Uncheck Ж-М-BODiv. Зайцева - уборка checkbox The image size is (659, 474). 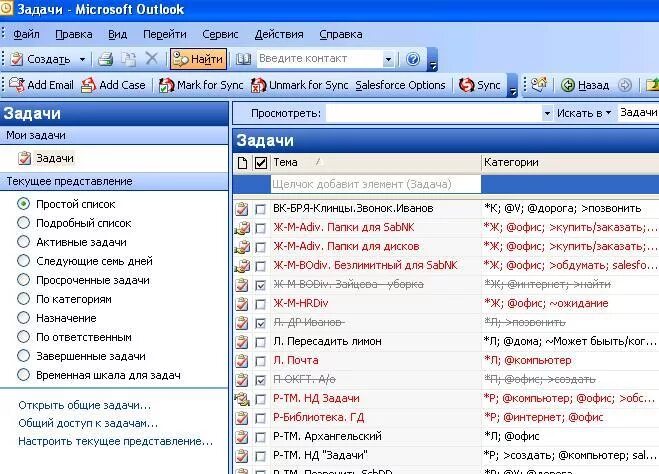click(261, 285)
